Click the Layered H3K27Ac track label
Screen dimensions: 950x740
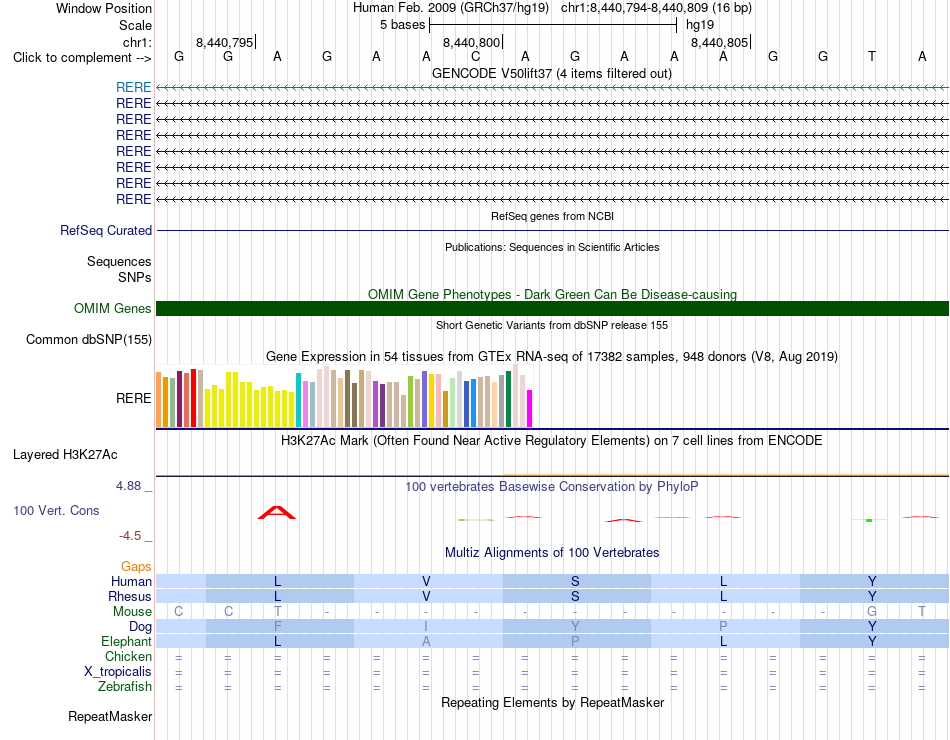[65, 455]
